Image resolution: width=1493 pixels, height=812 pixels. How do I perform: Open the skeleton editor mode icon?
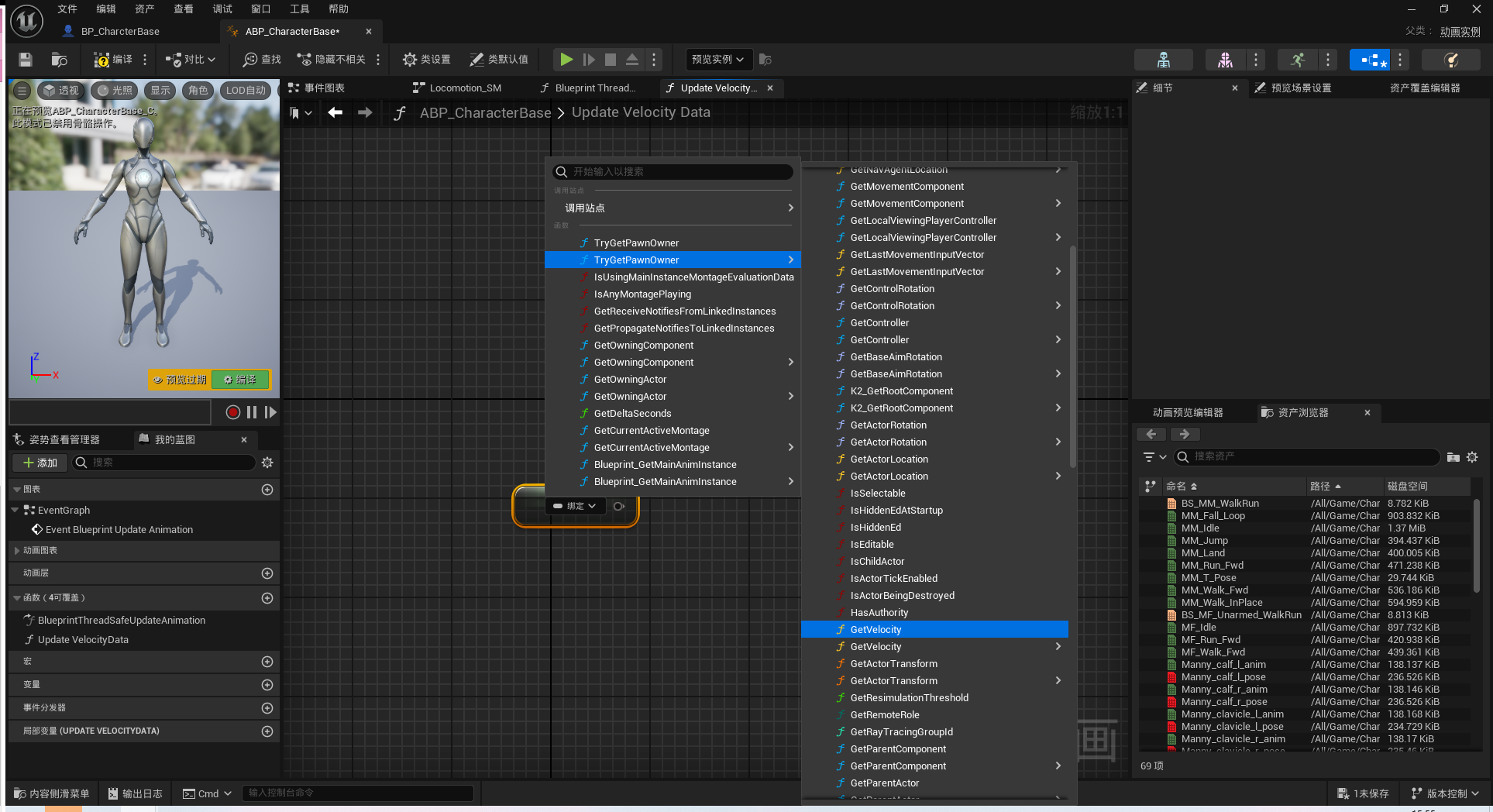[x=1164, y=60]
